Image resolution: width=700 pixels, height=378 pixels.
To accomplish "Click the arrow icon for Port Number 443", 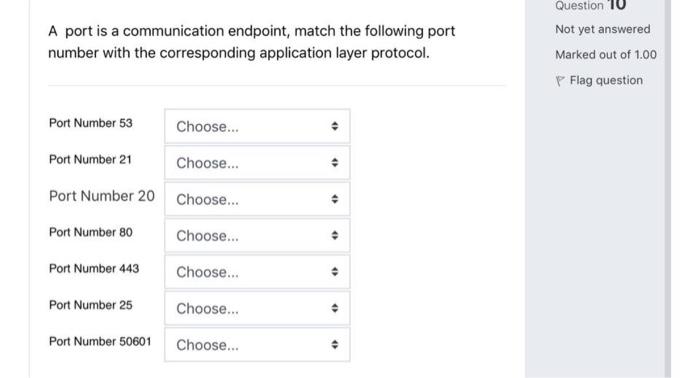I will click(334, 272).
